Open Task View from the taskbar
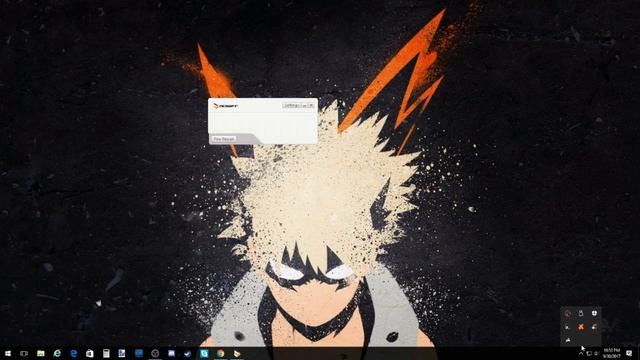640x360 pixels. point(24,353)
